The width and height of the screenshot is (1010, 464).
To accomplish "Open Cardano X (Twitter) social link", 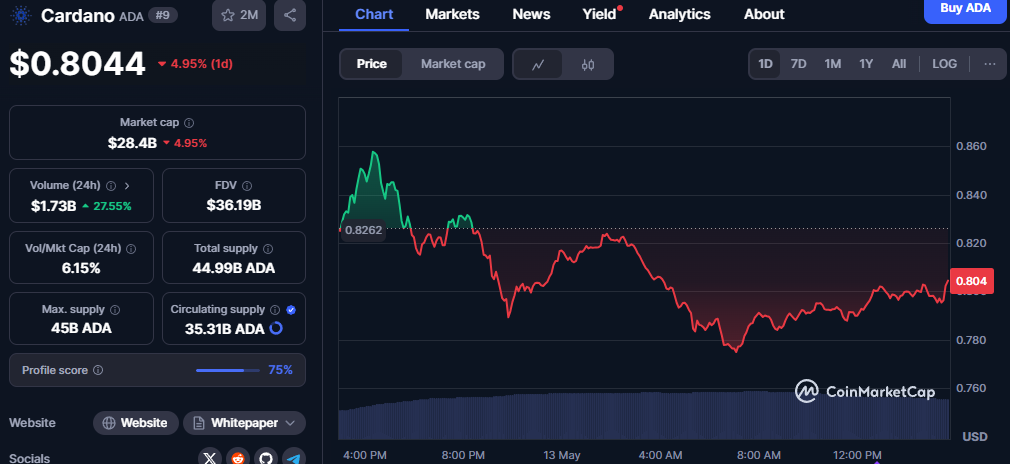I will [x=209, y=458].
